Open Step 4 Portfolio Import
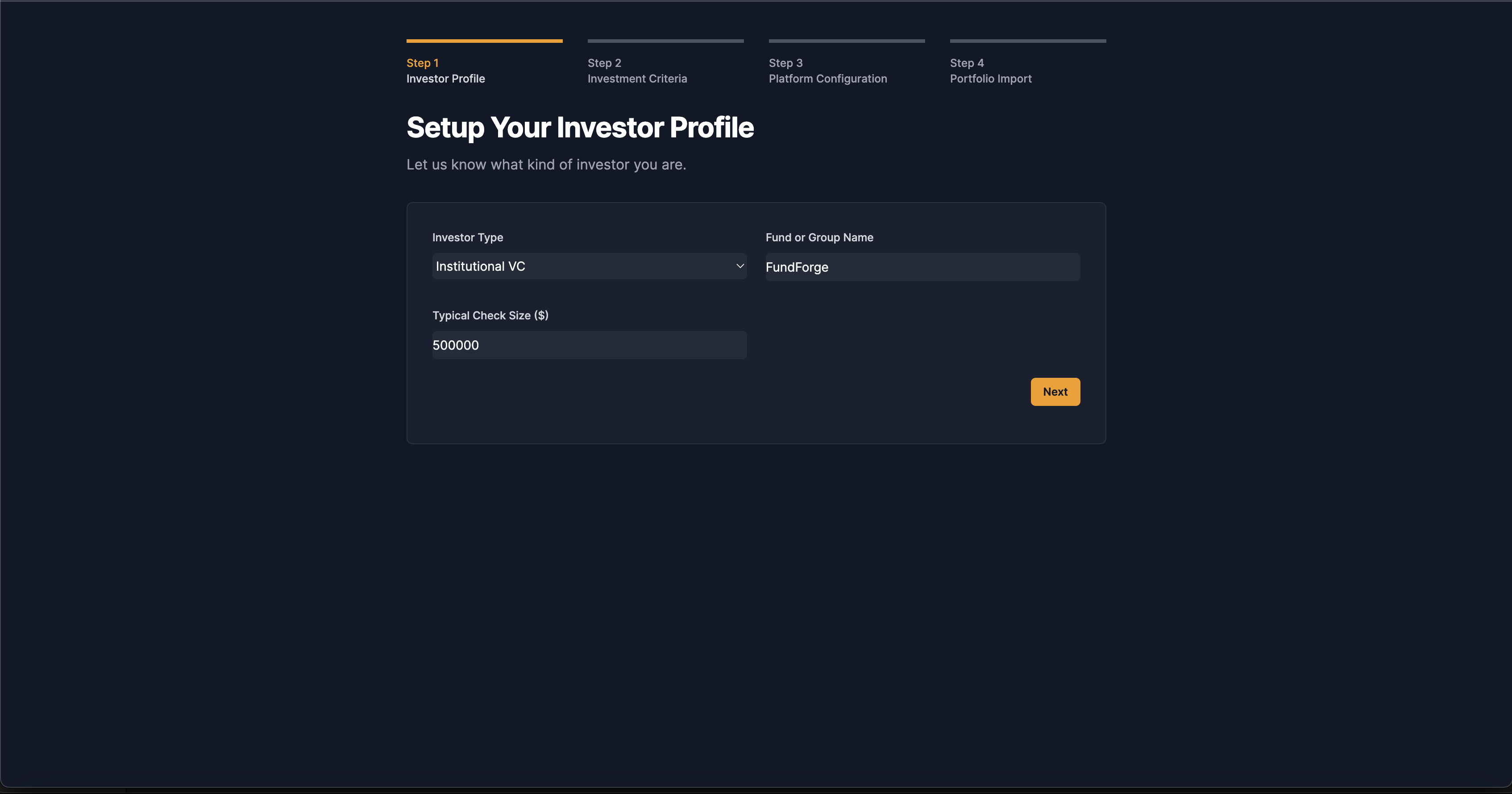The image size is (1512, 794). tap(991, 70)
